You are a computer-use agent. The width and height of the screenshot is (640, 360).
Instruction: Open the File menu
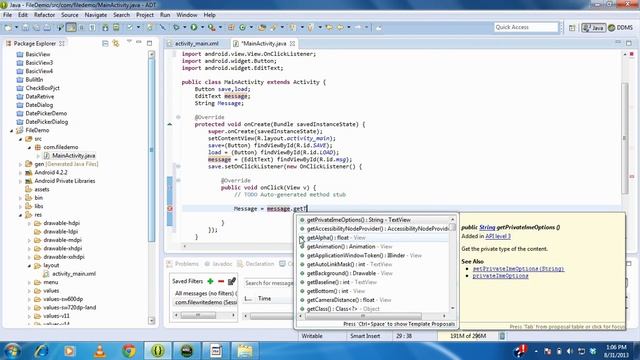pyautogui.click(x=7, y=15)
